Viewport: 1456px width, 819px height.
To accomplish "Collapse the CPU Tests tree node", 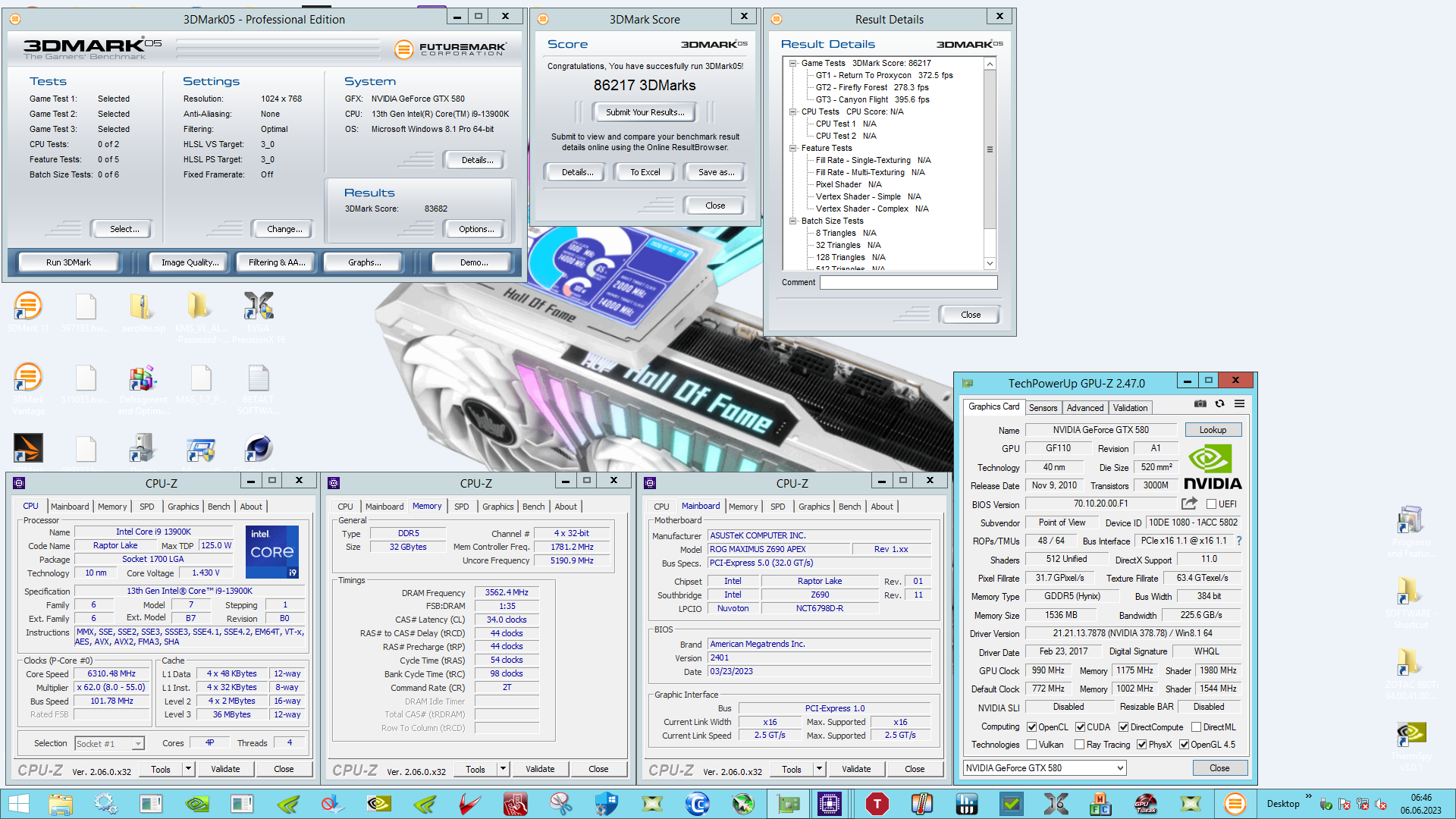I will [x=793, y=112].
